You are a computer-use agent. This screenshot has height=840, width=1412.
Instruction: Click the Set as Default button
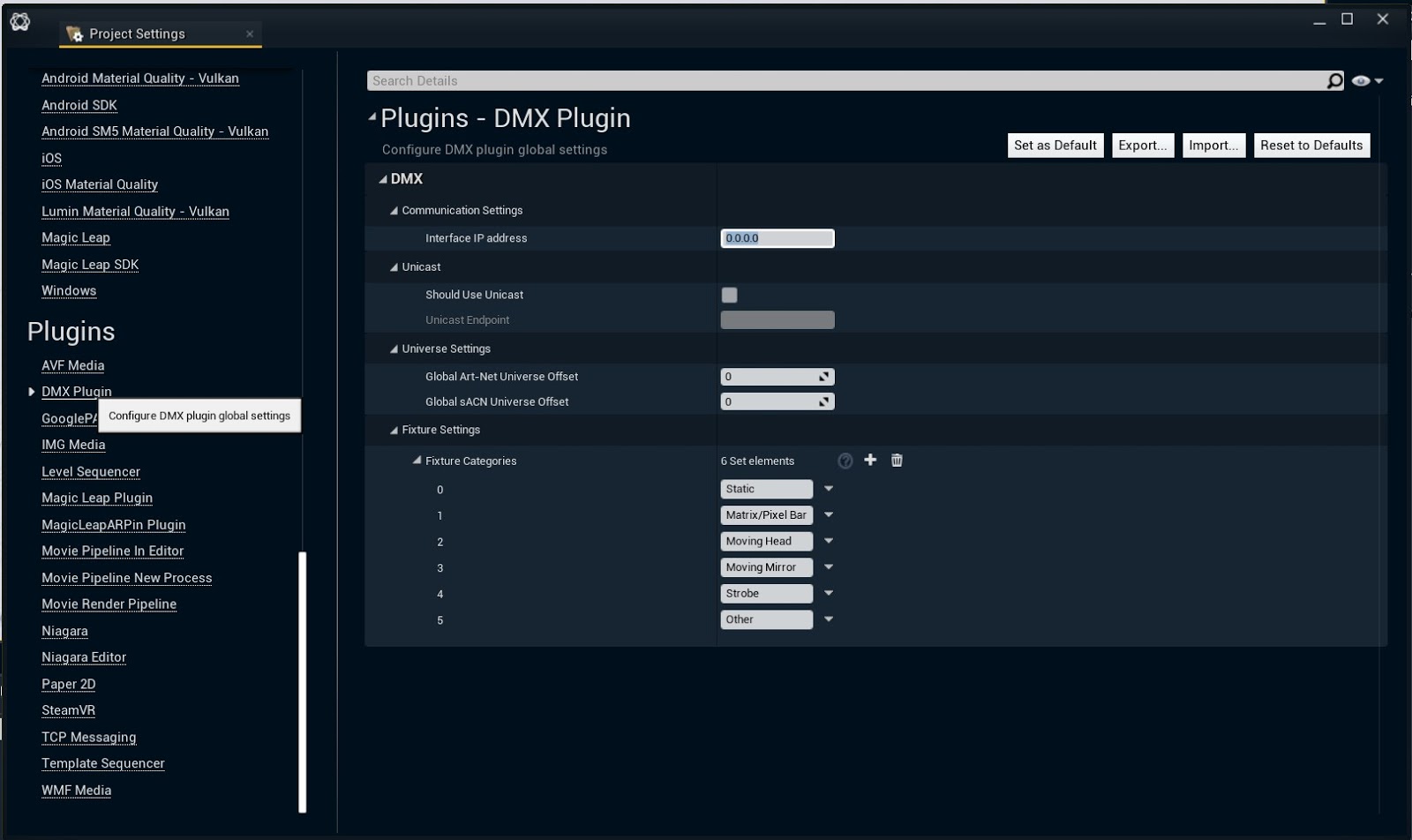pos(1055,146)
